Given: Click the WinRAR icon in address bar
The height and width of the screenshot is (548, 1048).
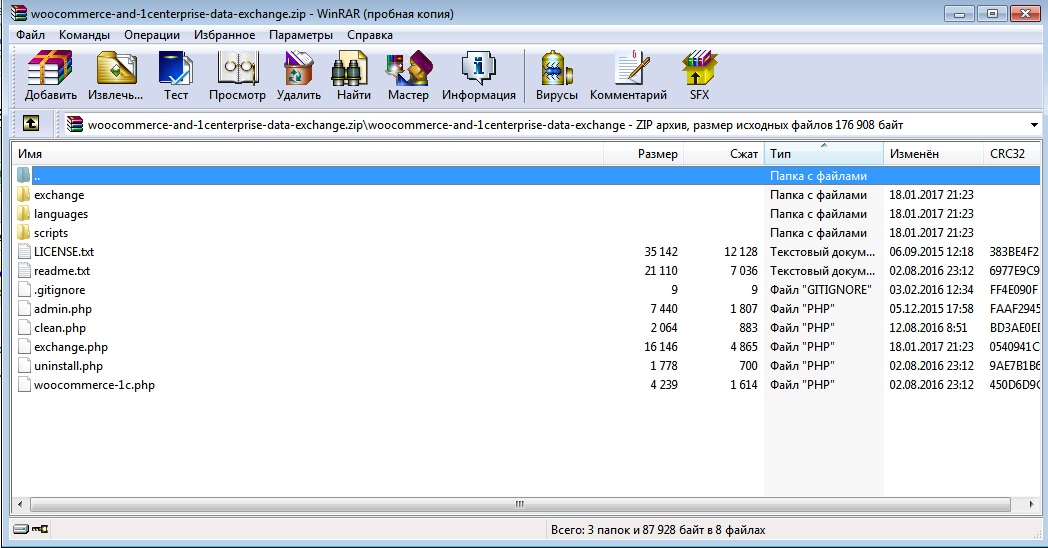Looking at the screenshot, I should click(x=75, y=124).
